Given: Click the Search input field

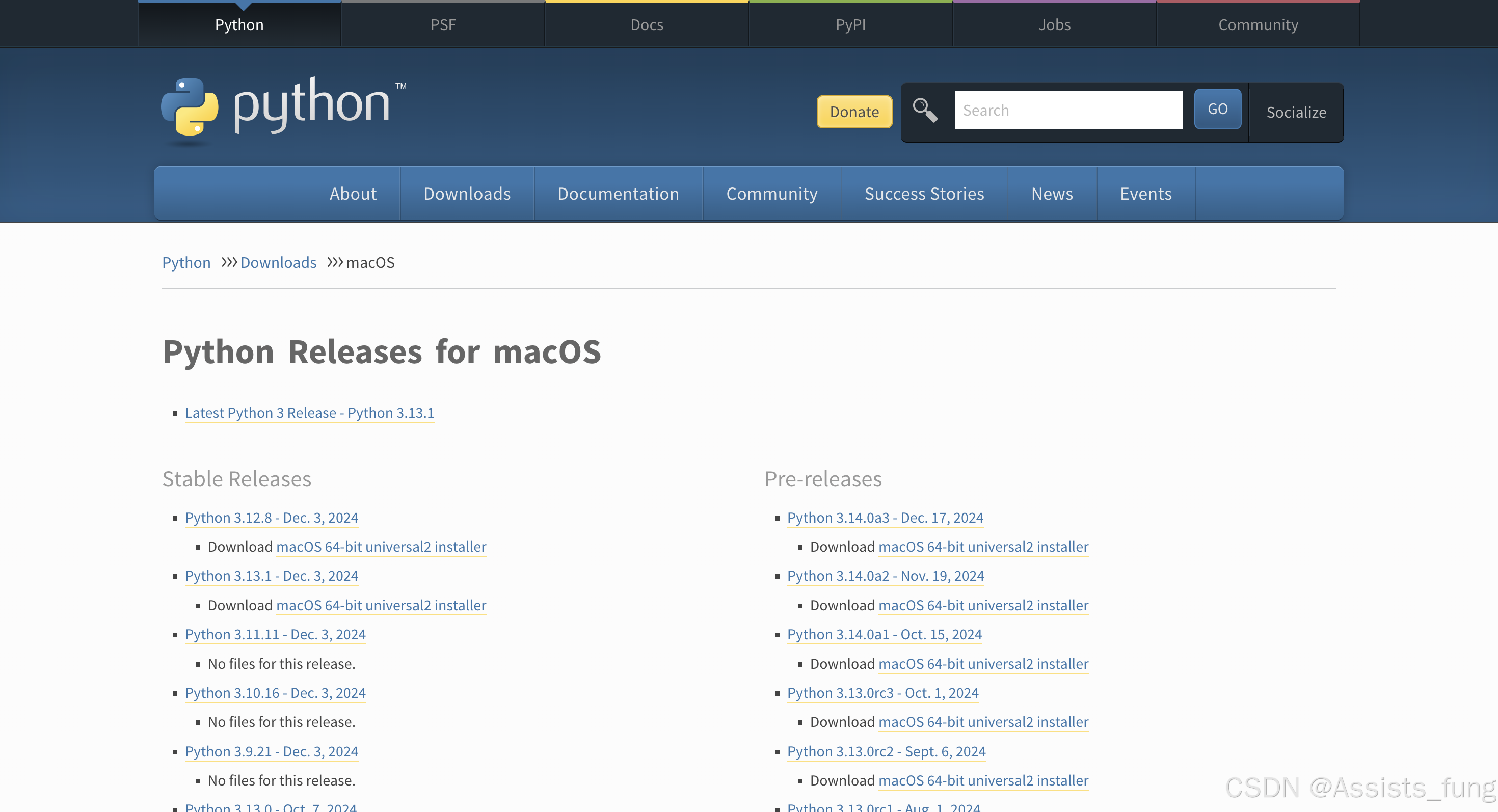Looking at the screenshot, I should (1068, 110).
